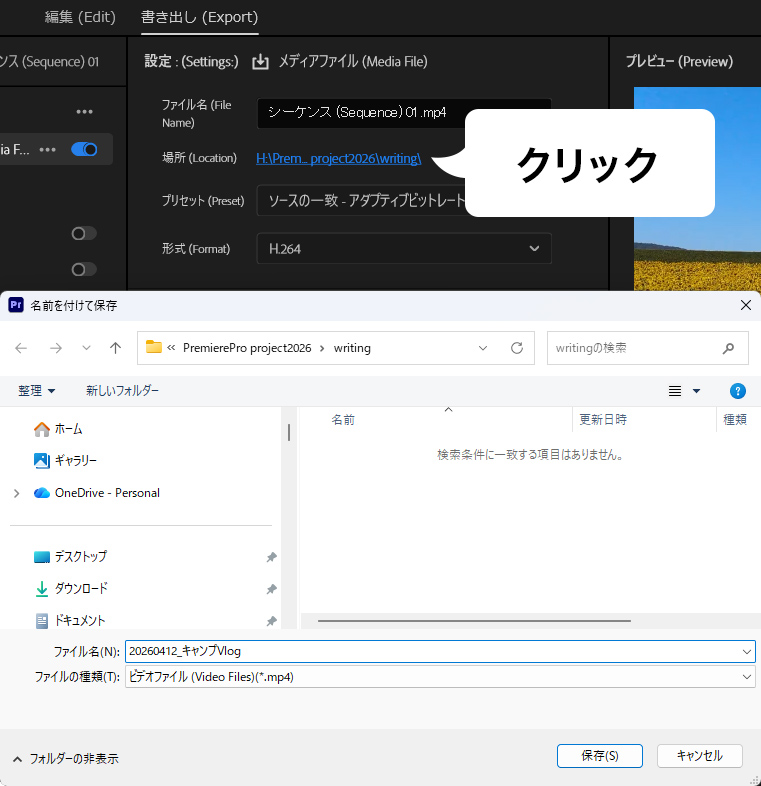The height and width of the screenshot is (786, 761).
Task: Close the 名前を付けて保存 dialog
Action: (745, 305)
